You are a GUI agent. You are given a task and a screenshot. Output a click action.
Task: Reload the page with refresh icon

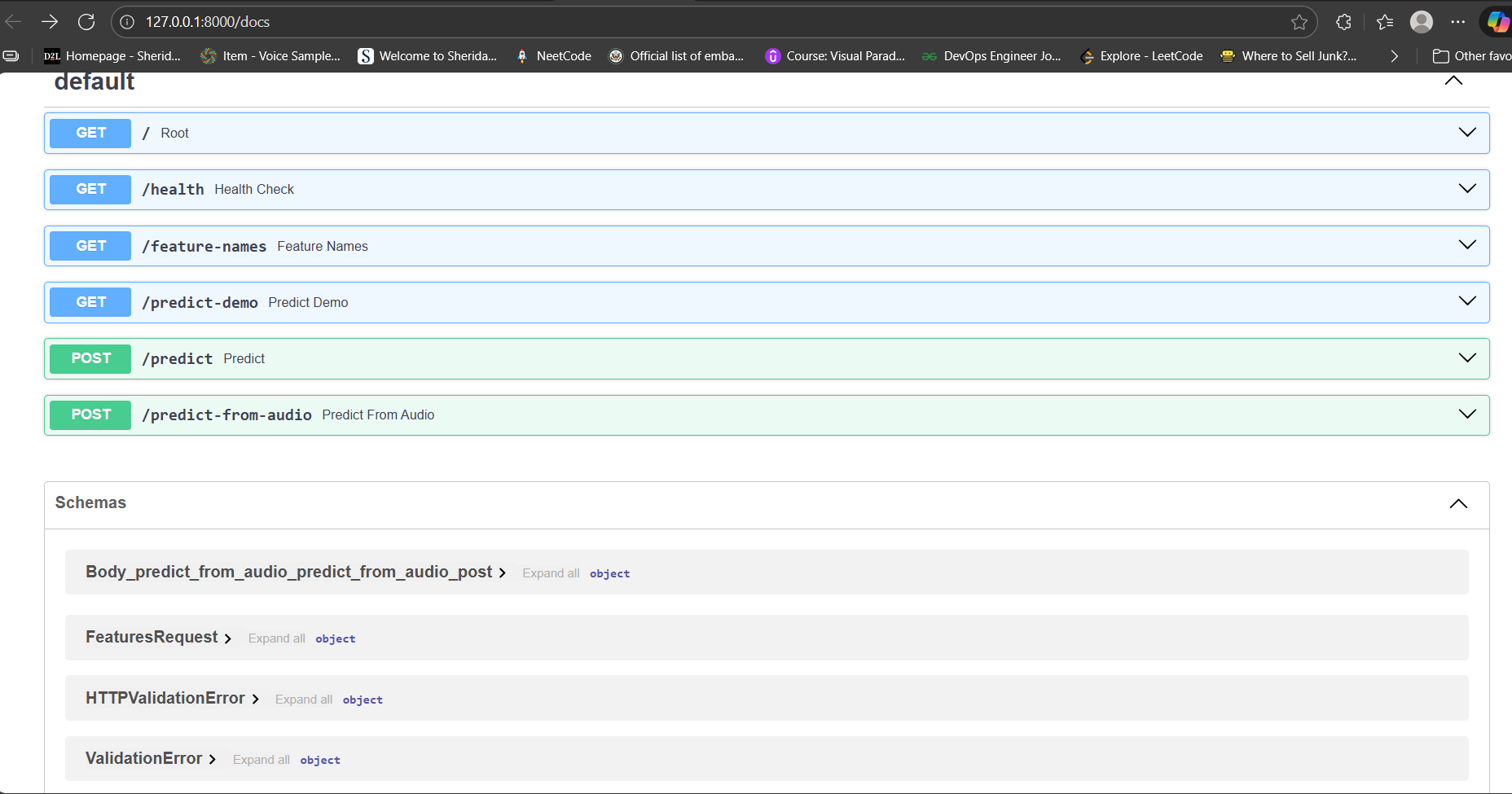click(86, 22)
